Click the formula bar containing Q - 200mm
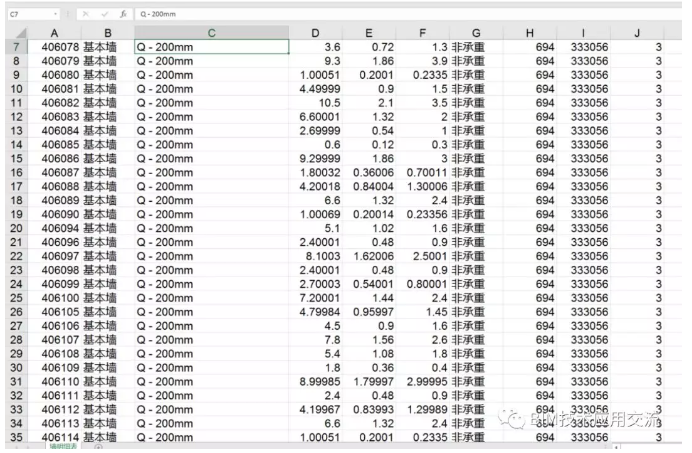 point(408,14)
